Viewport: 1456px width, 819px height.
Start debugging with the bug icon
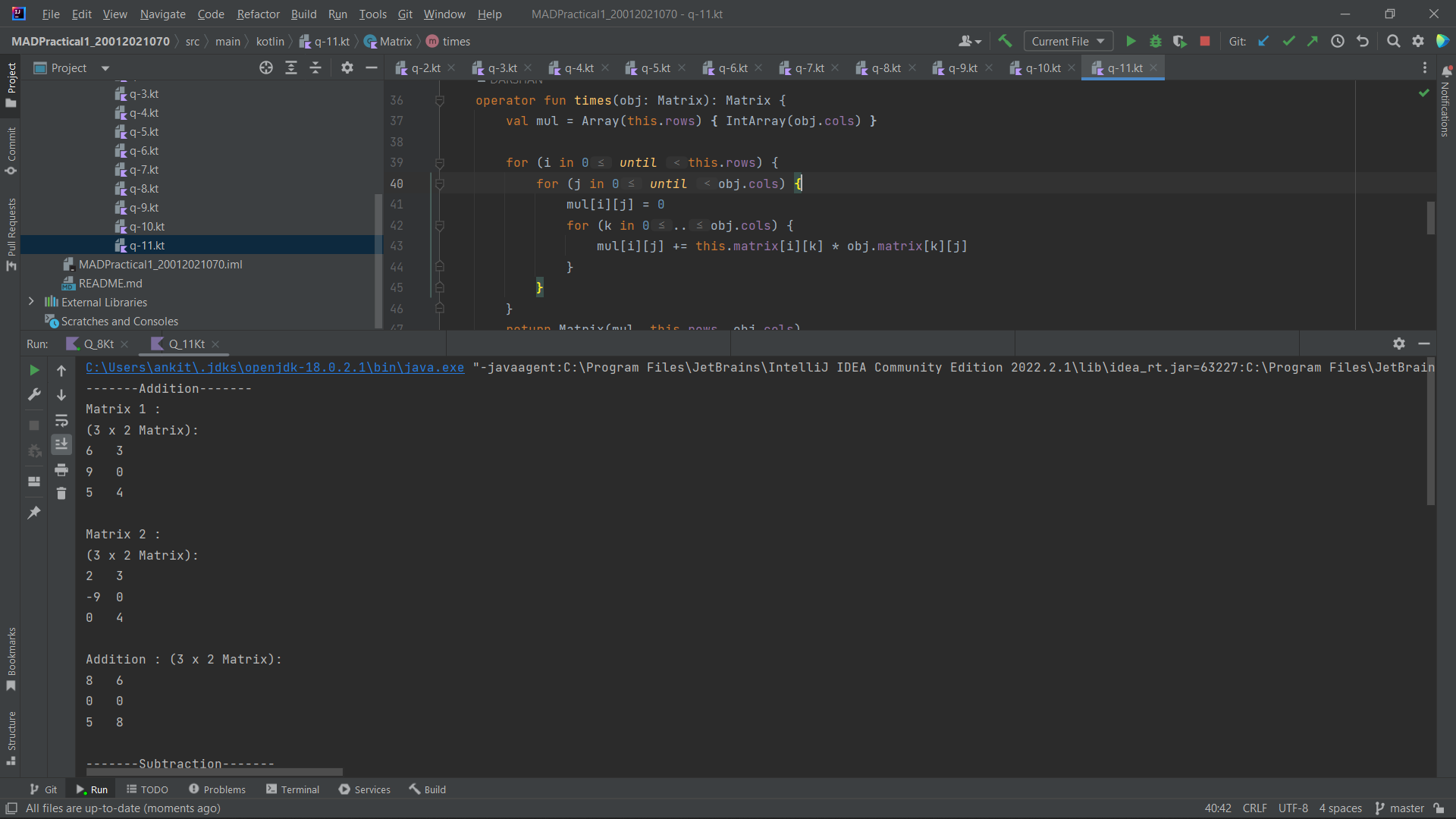click(x=1155, y=41)
